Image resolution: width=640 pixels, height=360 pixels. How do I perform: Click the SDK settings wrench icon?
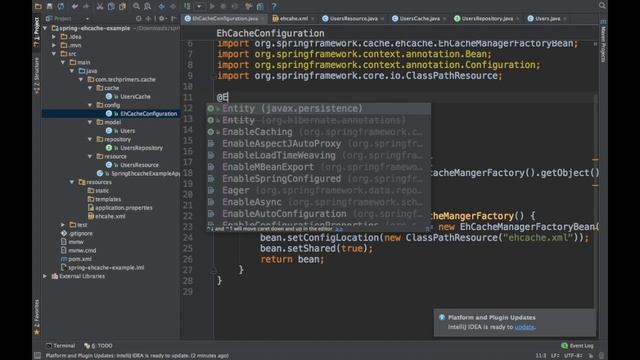click(x=249, y=6)
